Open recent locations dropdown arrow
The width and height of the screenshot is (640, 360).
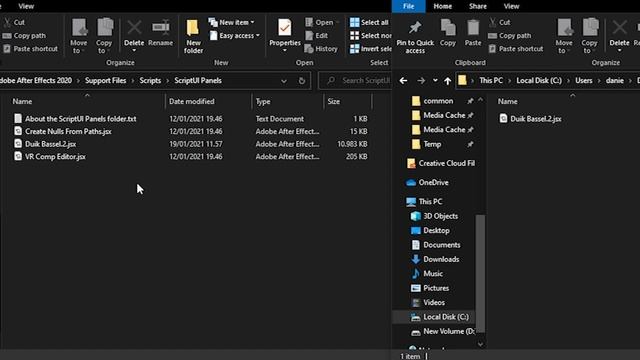coord(435,80)
